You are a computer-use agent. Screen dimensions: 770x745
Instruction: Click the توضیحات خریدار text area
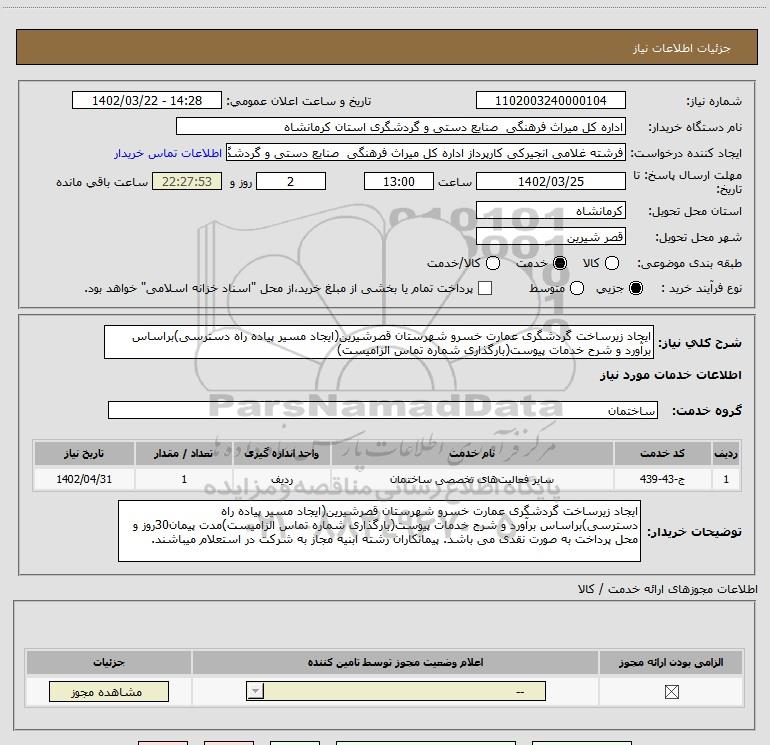[x=379, y=531]
